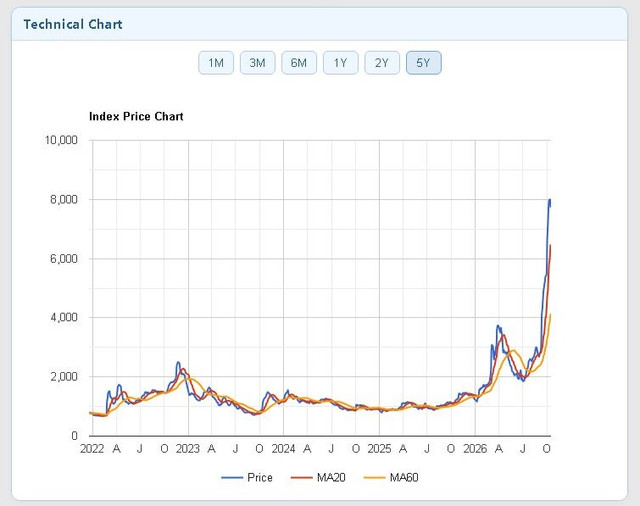This screenshot has height=506, width=640.
Task: Click the Index Price Chart title
Action: [x=136, y=117]
